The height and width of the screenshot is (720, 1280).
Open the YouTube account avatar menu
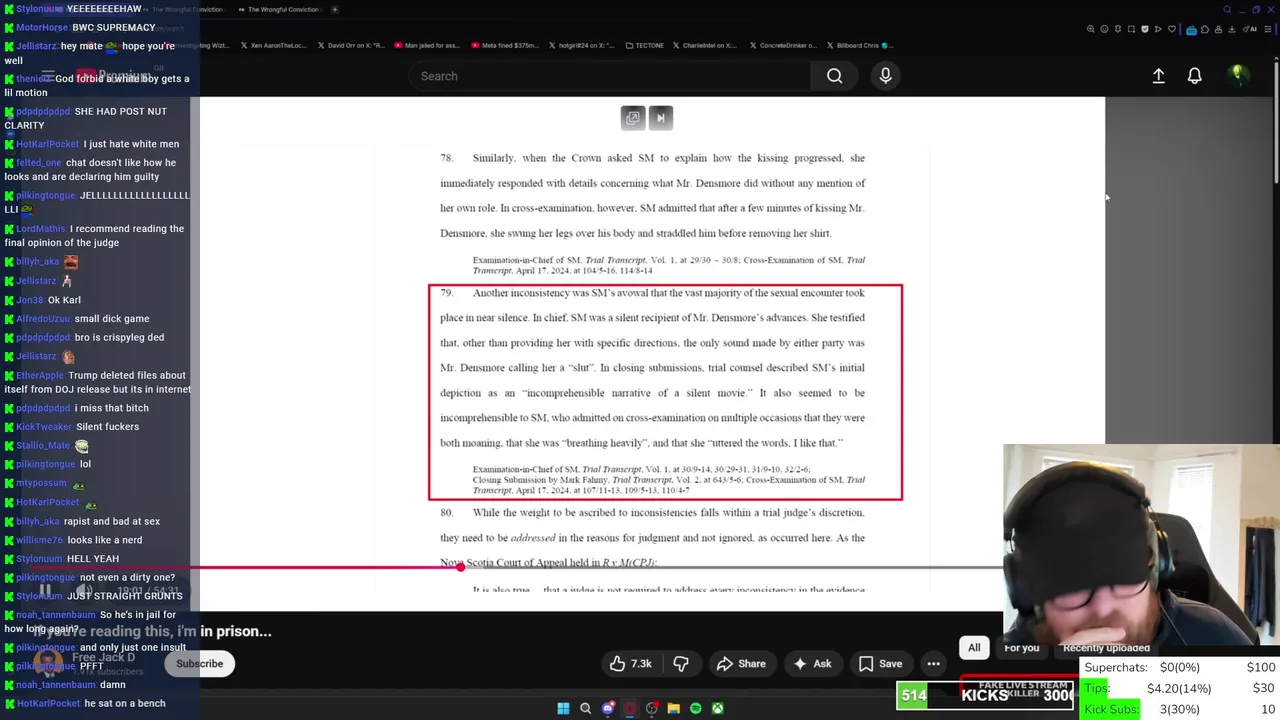point(1237,74)
